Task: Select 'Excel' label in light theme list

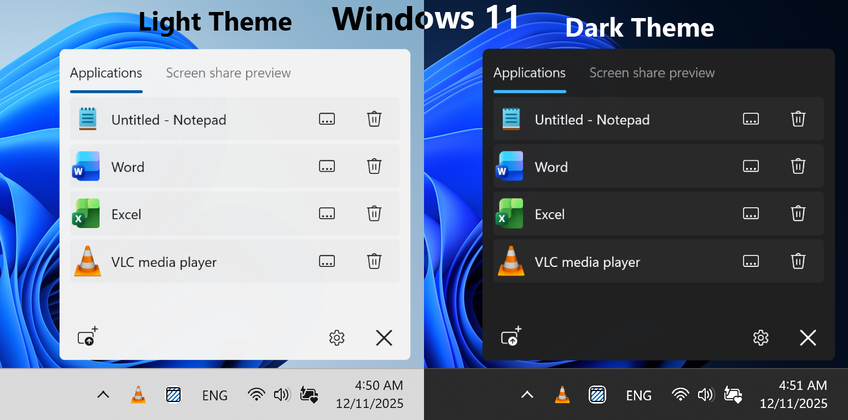Action: coord(126,215)
